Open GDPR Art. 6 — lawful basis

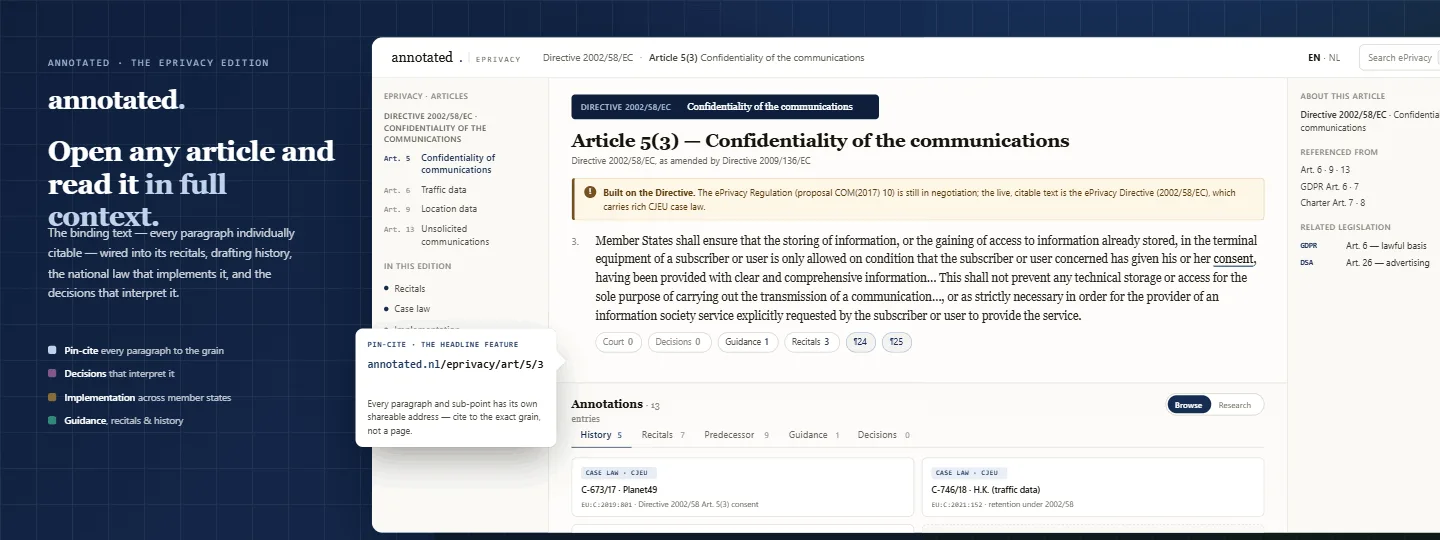click(1364, 245)
